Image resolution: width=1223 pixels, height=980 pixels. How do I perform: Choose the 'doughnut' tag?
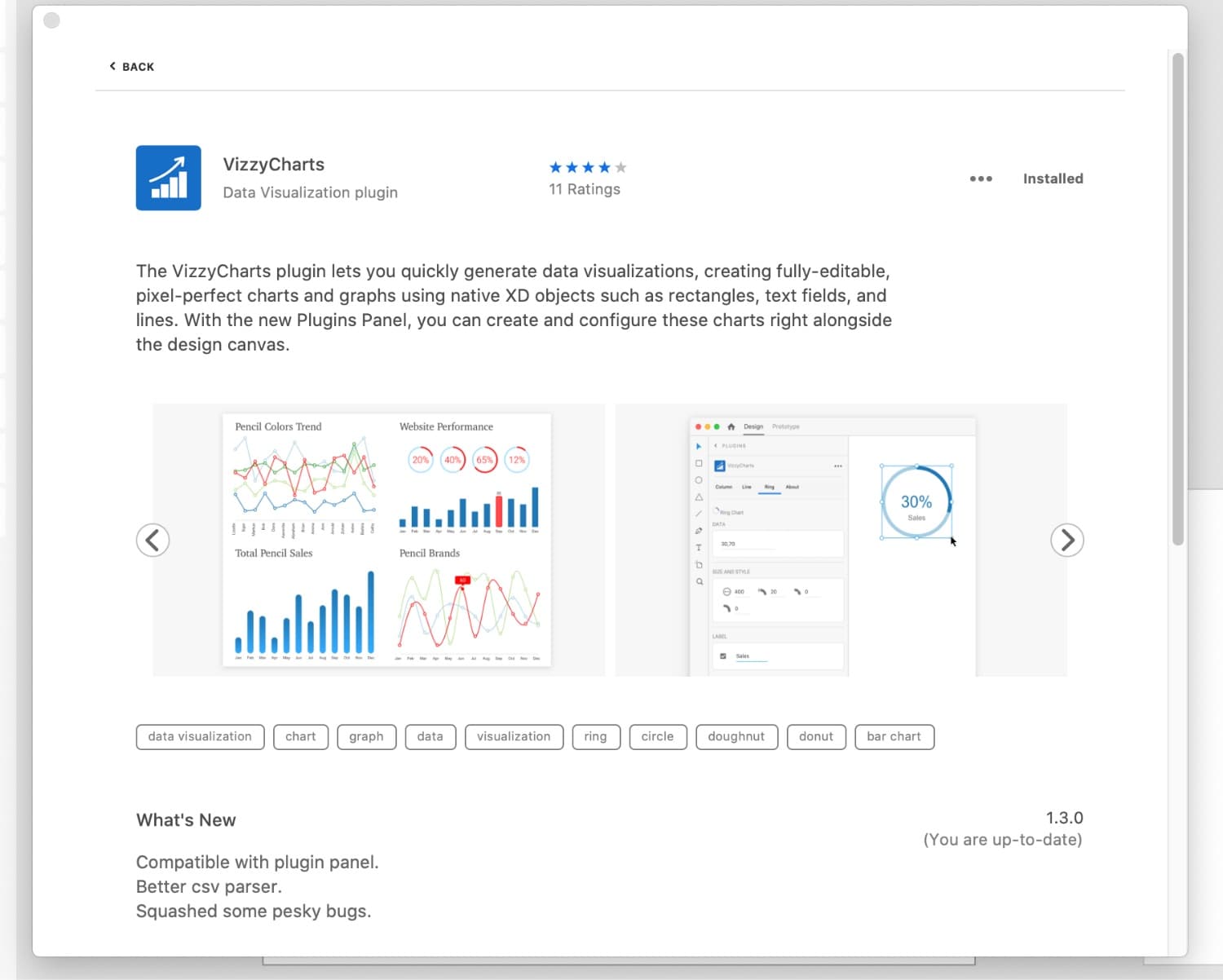[736, 736]
